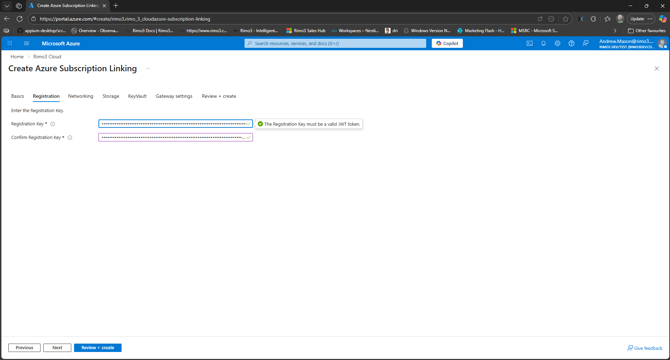Open the tab search dropdown arrow

point(7,6)
